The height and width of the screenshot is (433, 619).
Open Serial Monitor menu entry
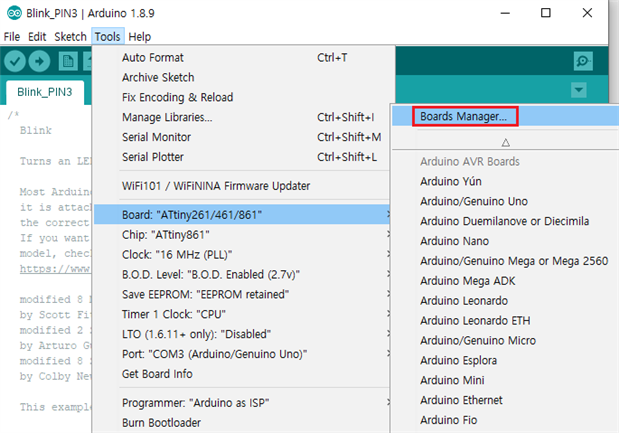pos(242,137)
